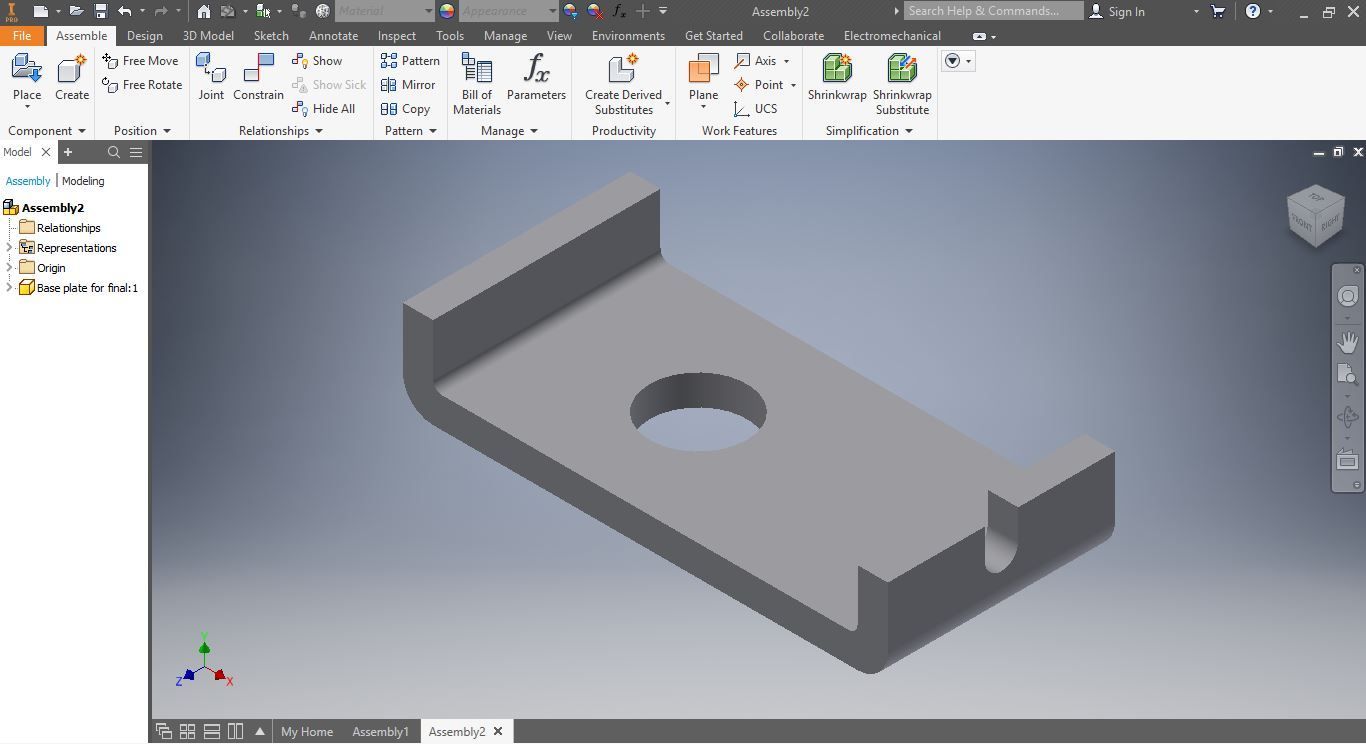Click Hide All relationships
This screenshot has width=1366, height=744.
[323, 109]
